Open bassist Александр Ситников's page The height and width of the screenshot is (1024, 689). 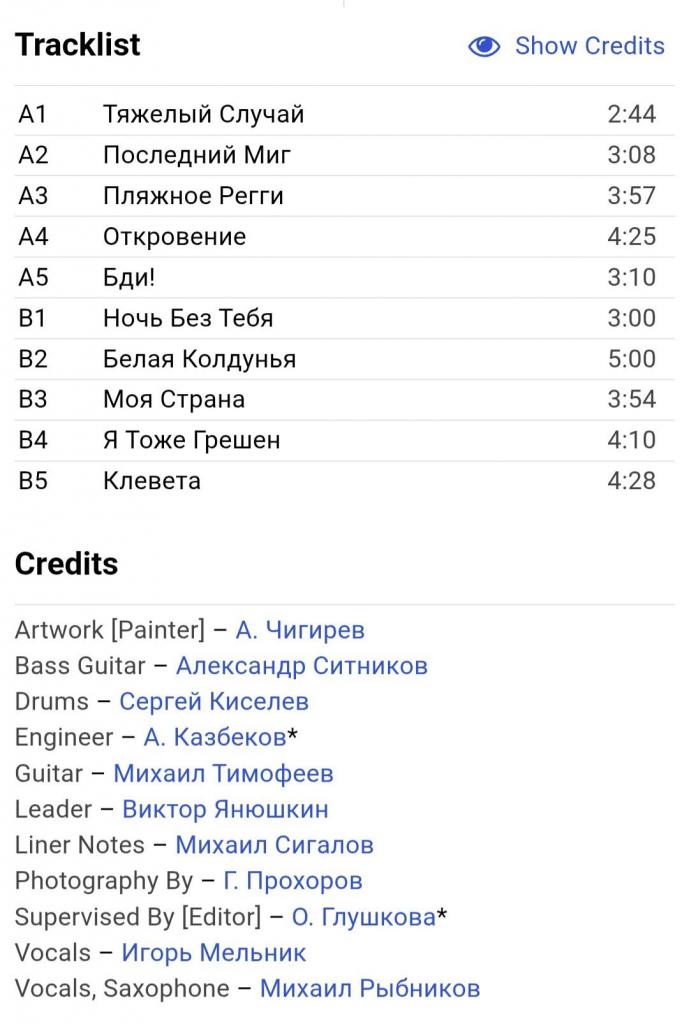pyautogui.click(x=302, y=666)
